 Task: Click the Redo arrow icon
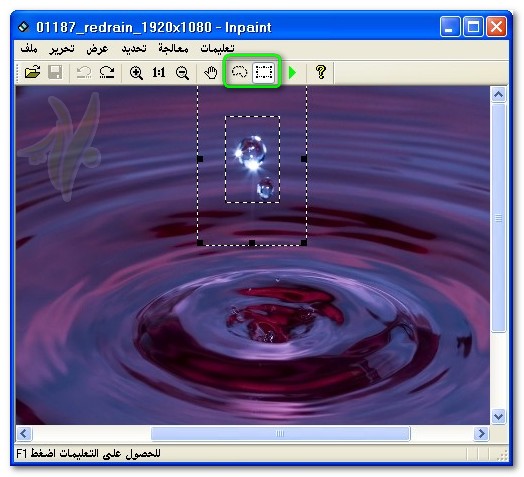click(107, 72)
